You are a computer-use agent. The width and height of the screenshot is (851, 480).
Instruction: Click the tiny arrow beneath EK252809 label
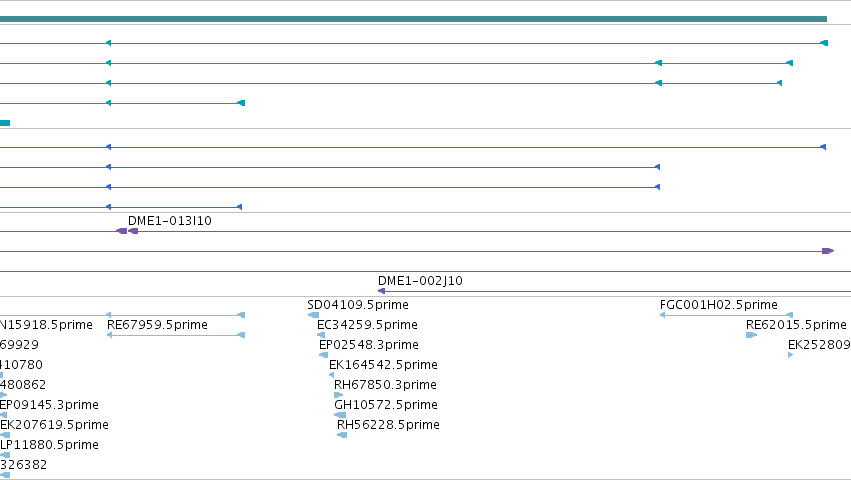791,355
